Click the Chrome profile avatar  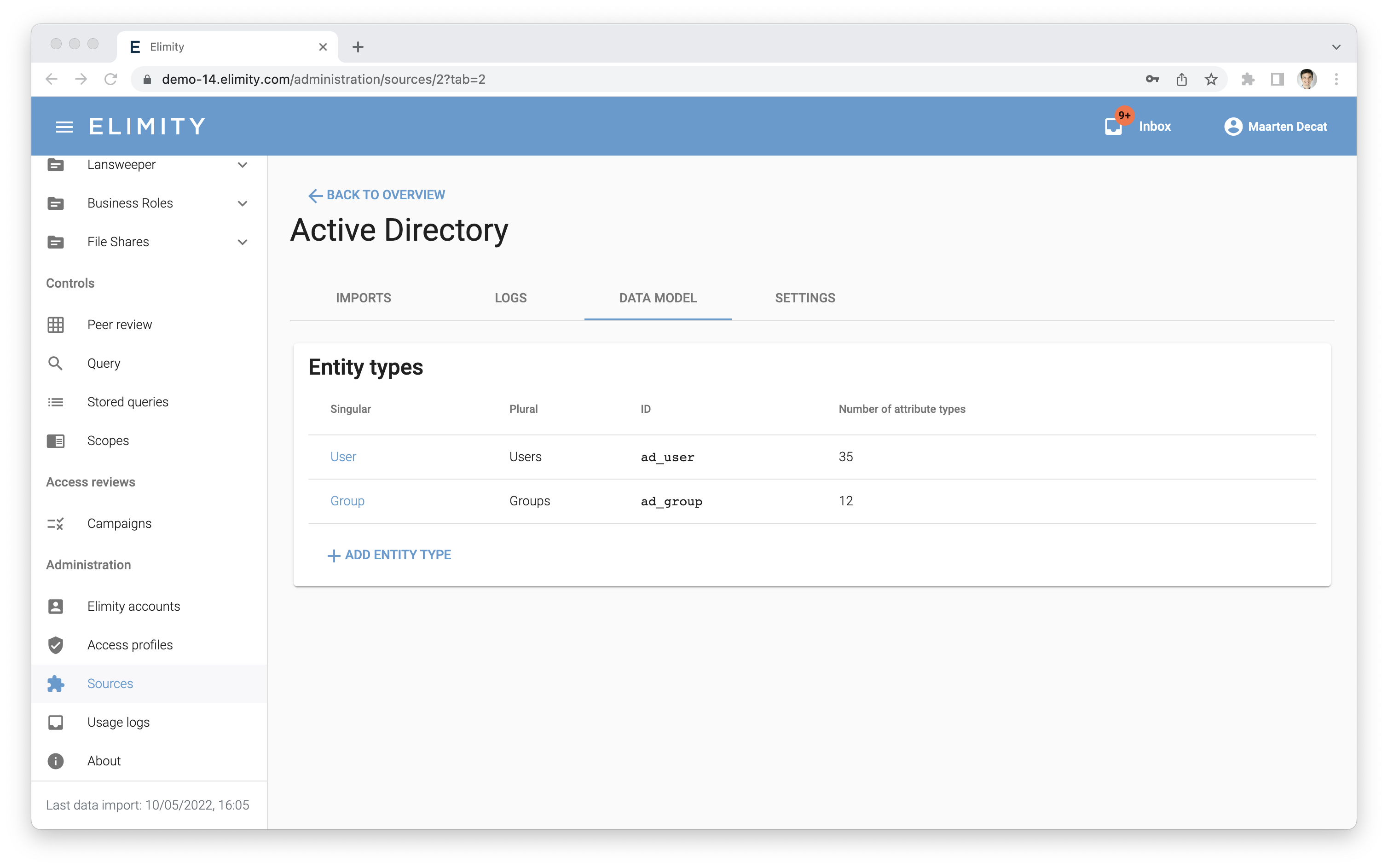[1307, 79]
